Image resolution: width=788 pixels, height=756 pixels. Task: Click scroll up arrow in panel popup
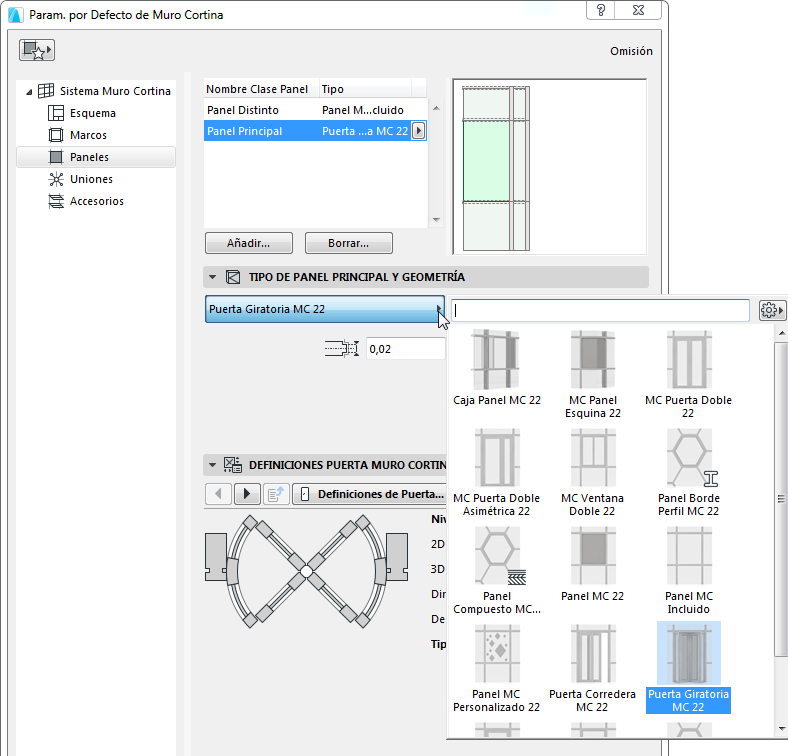coord(781,333)
